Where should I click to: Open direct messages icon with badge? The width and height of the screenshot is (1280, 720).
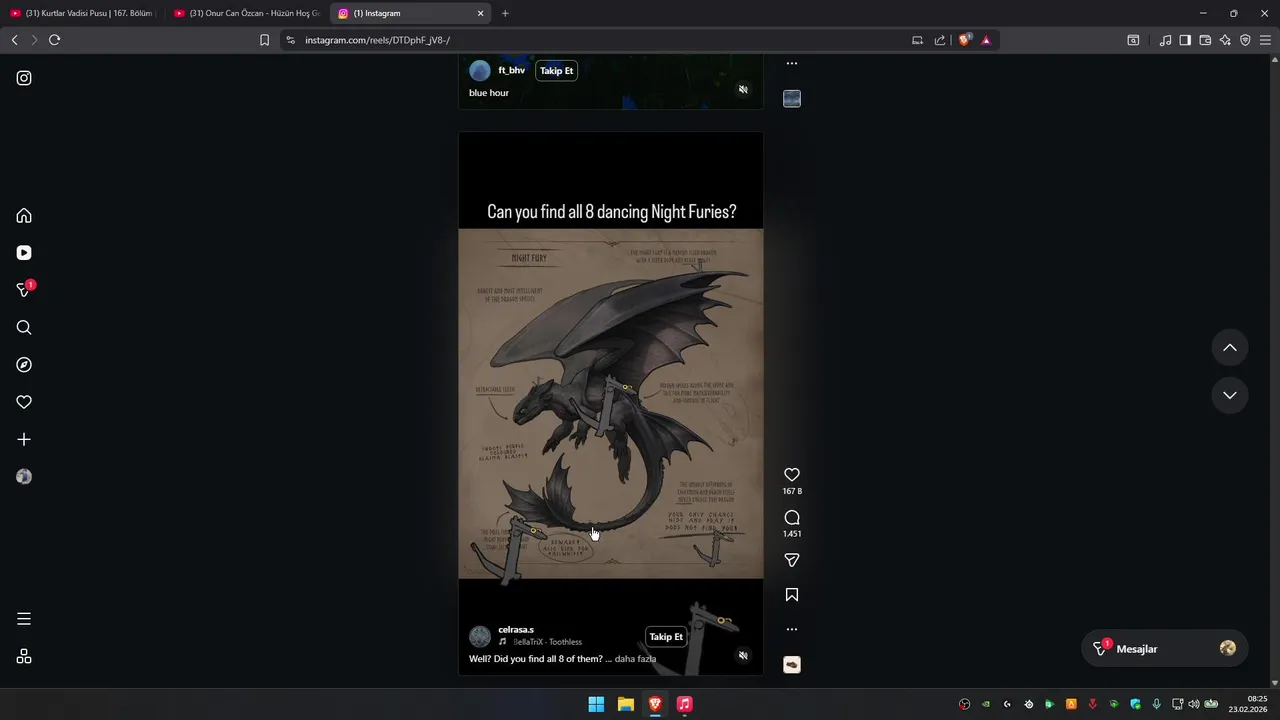coord(24,290)
